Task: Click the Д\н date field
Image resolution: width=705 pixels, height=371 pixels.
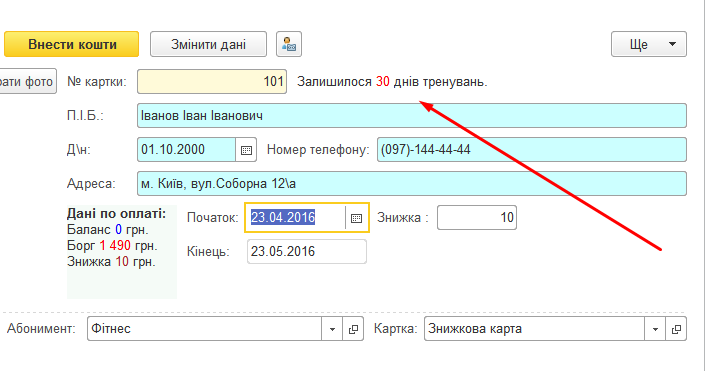Action: [x=187, y=150]
